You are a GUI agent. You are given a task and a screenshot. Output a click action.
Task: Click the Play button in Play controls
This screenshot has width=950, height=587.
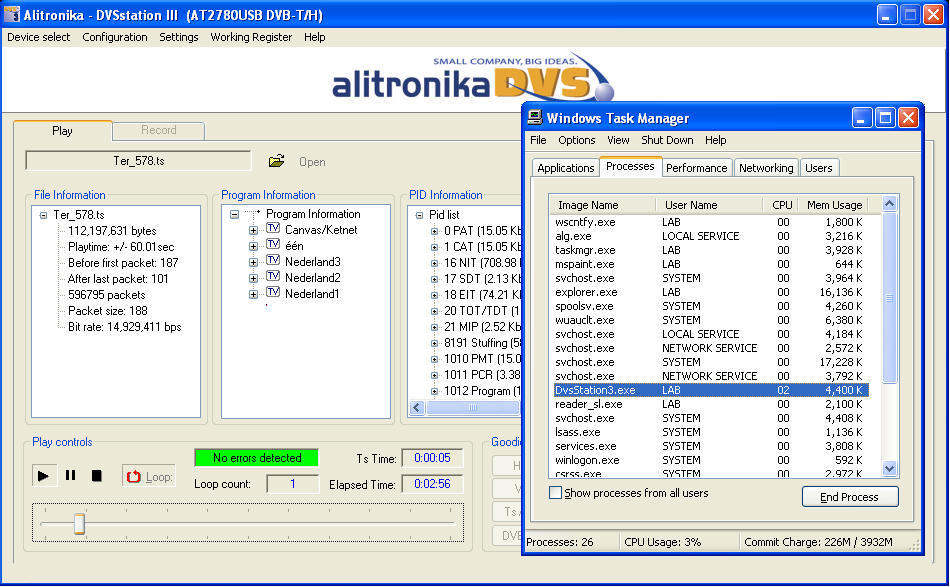pyautogui.click(x=44, y=476)
